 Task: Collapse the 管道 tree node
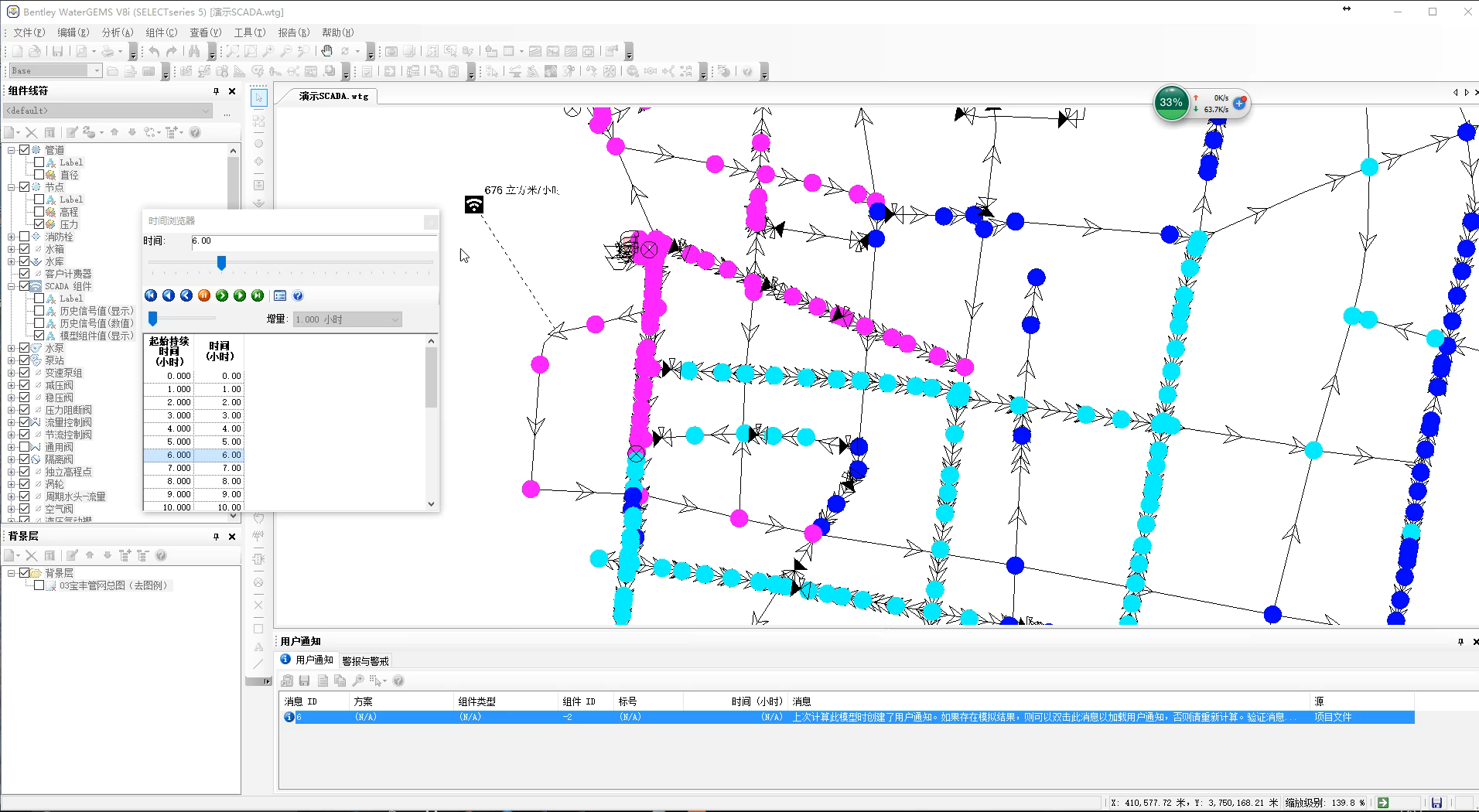(x=12, y=150)
